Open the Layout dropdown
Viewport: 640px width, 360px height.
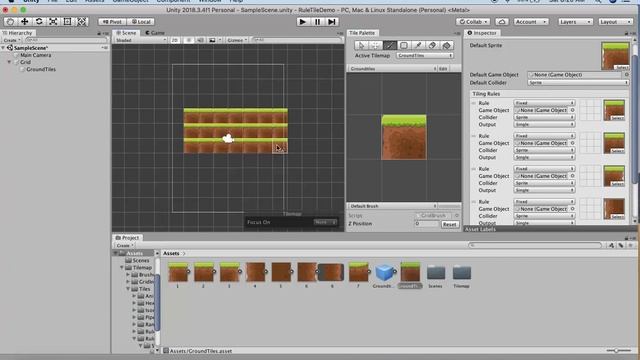tap(616, 22)
